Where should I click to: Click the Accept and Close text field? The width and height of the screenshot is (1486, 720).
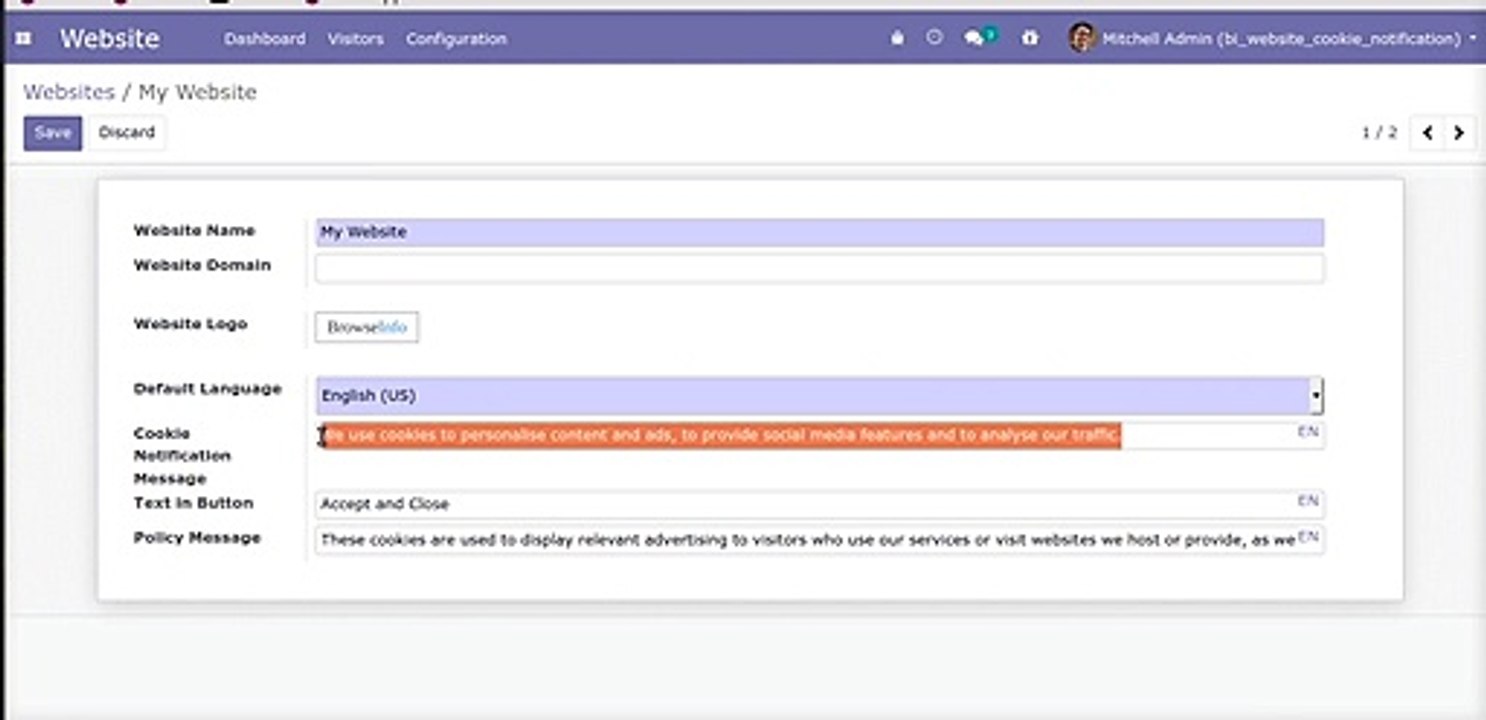pyautogui.click(x=820, y=504)
